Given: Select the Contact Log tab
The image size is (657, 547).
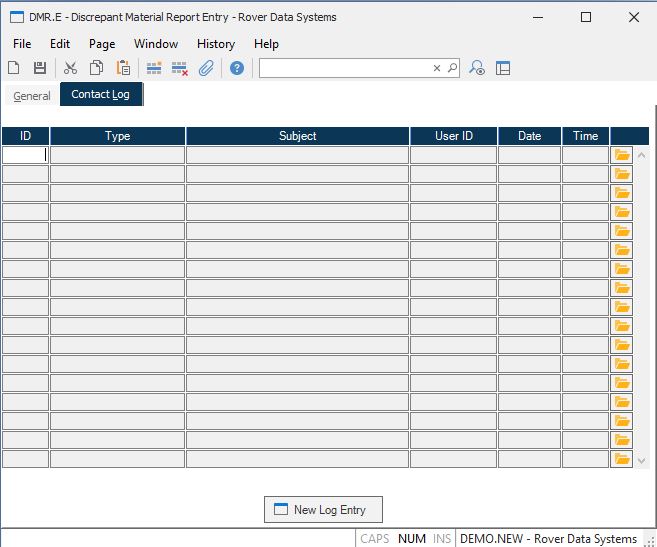Looking at the screenshot, I should [101, 95].
